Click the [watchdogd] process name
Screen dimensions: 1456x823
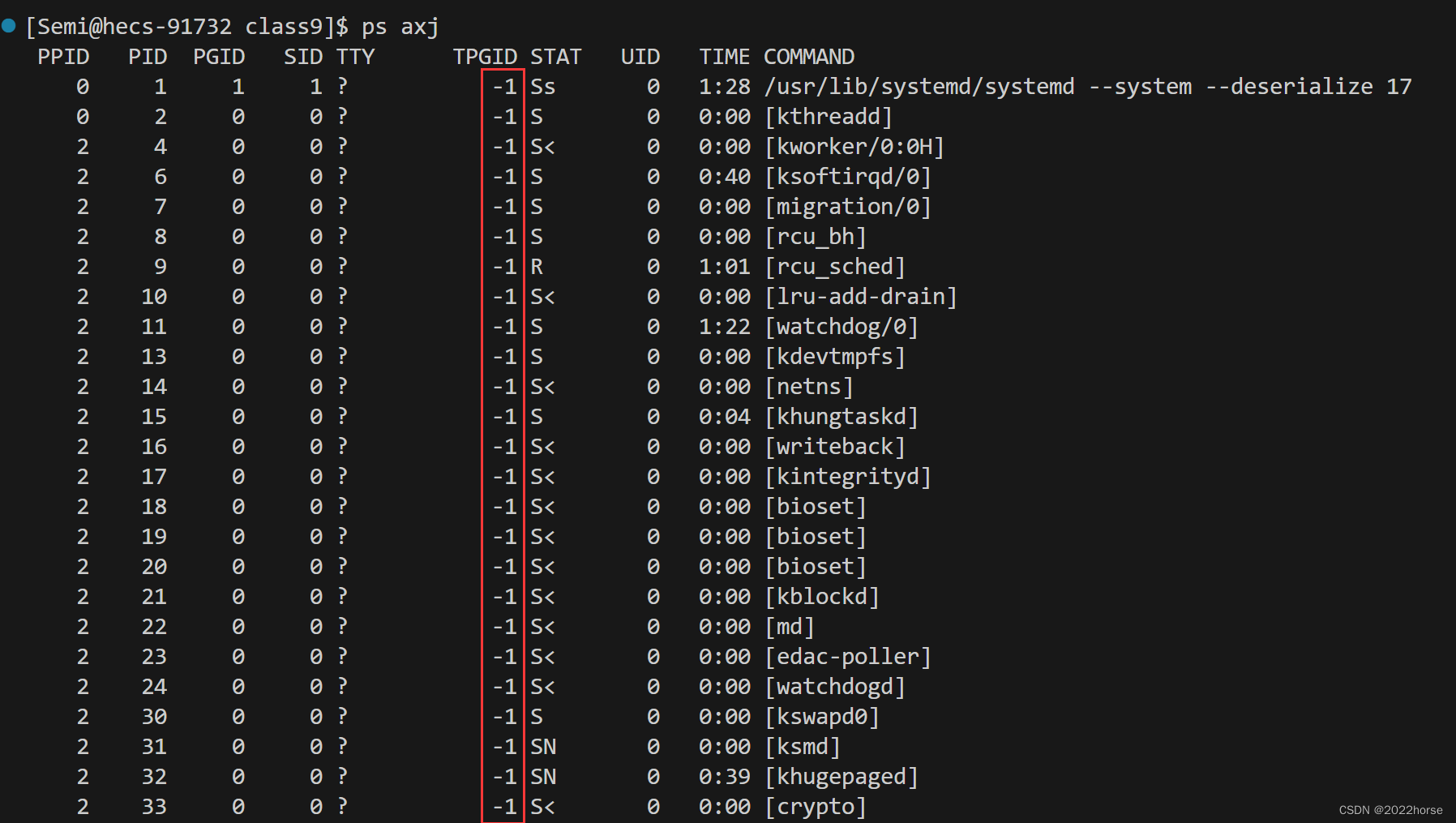tap(835, 687)
